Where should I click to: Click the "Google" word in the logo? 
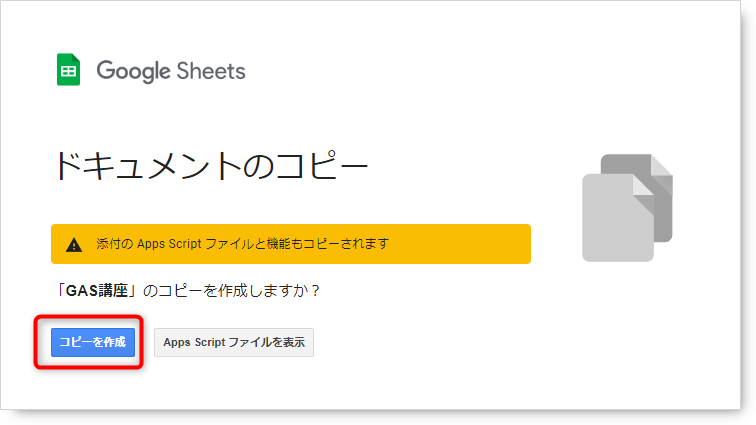134,71
